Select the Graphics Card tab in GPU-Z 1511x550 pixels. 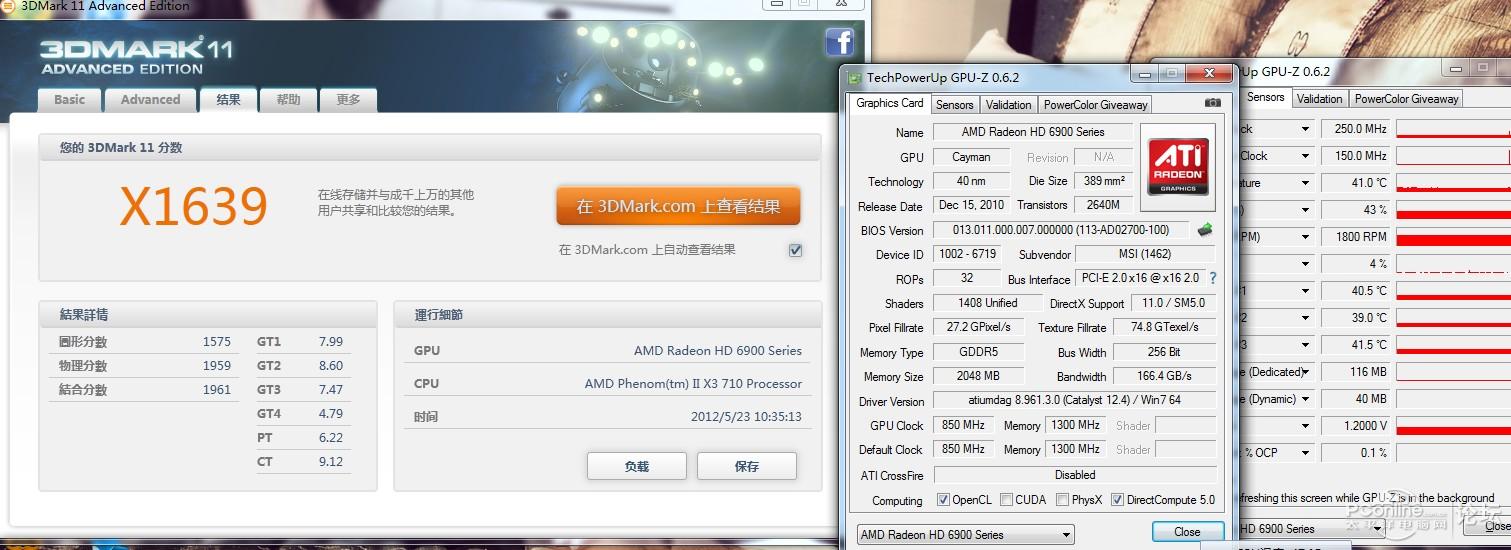tap(890, 103)
